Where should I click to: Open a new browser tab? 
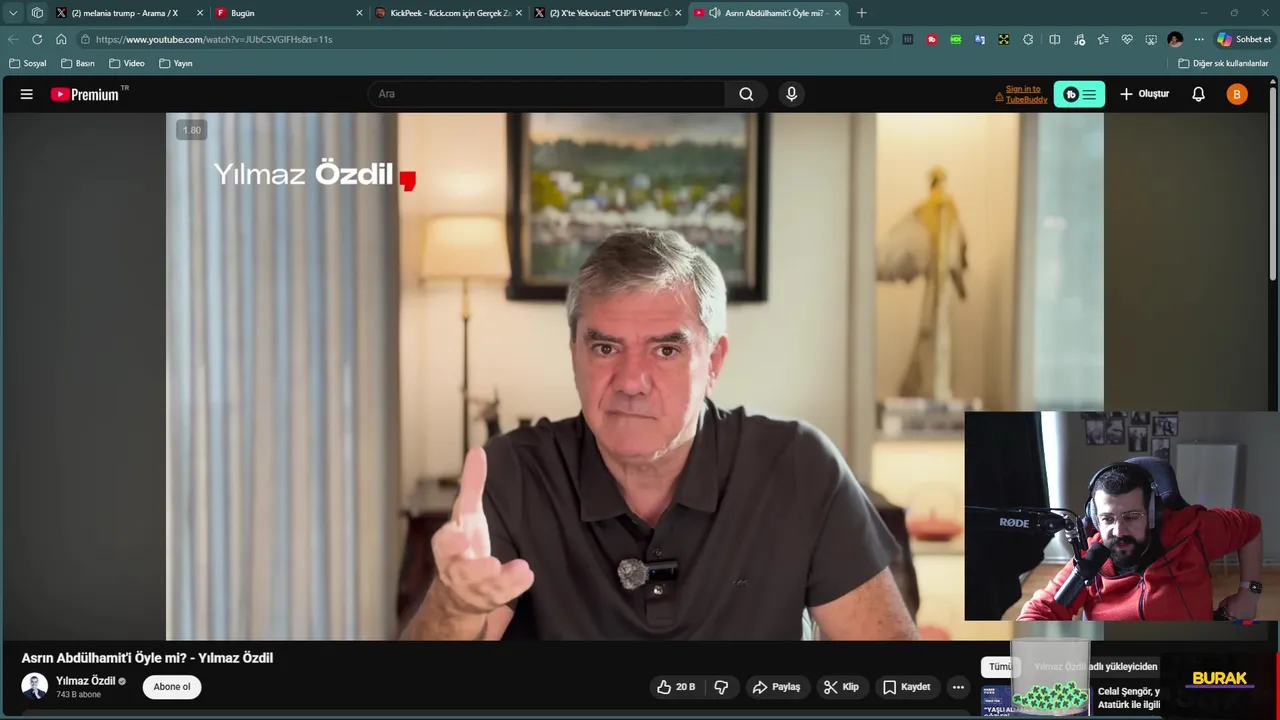862,13
